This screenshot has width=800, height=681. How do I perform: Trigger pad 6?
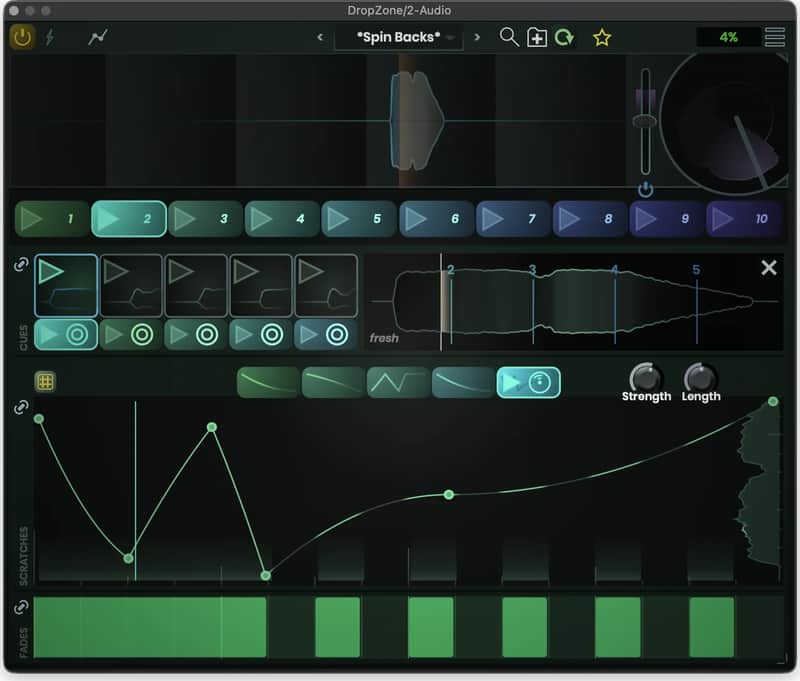coord(436,219)
